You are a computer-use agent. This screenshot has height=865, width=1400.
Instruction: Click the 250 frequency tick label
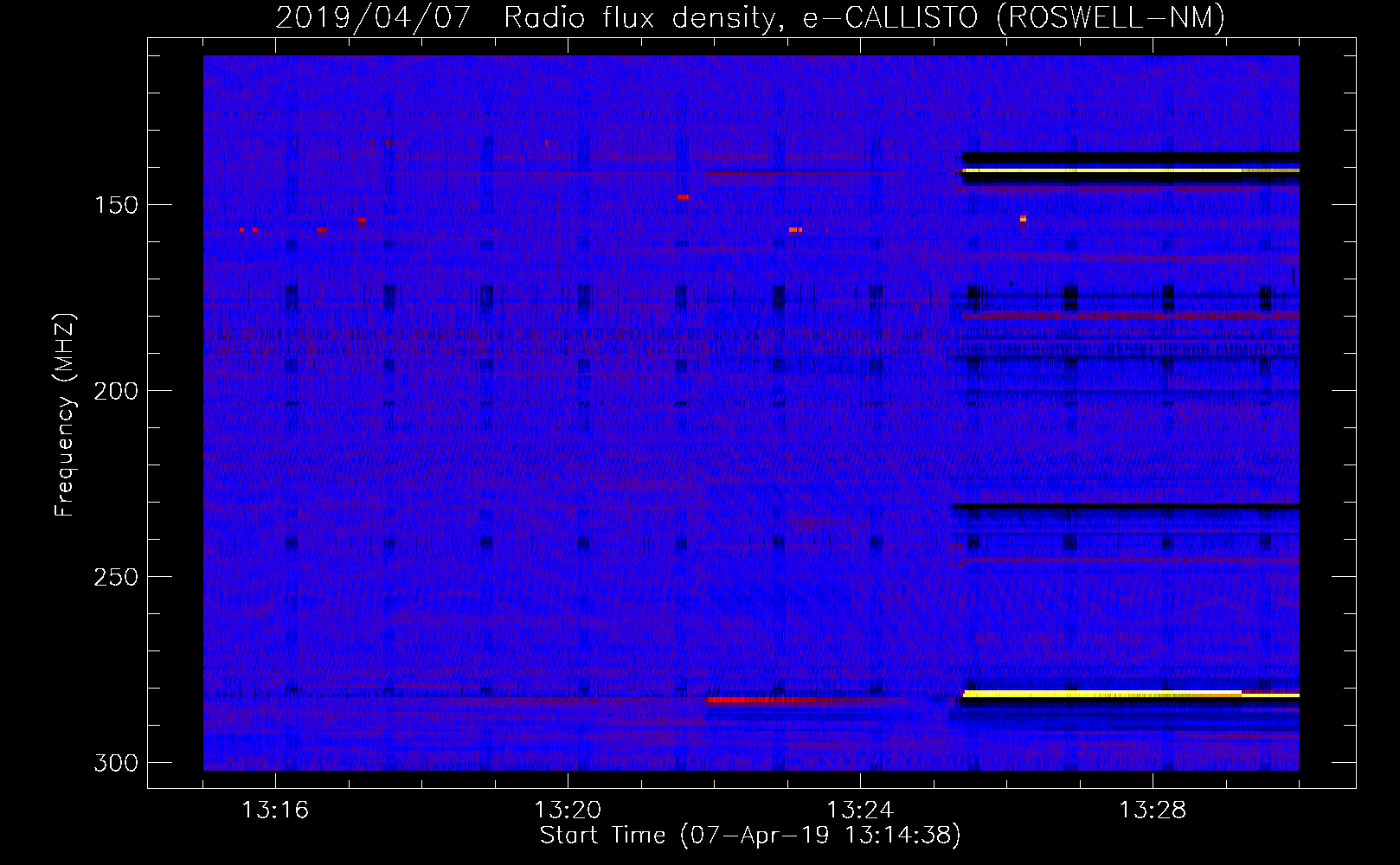click(116, 577)
